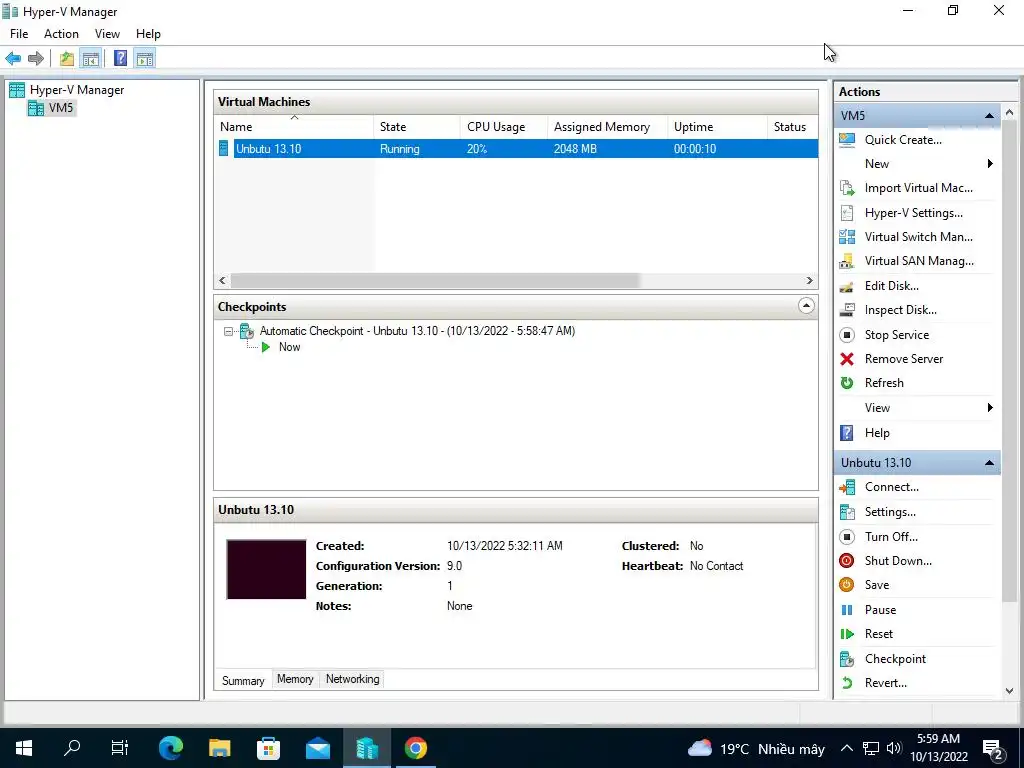This screenshot has height=768, width=1024.
Task: Sort by the Name column header
Action: click(x=294, y=127)
